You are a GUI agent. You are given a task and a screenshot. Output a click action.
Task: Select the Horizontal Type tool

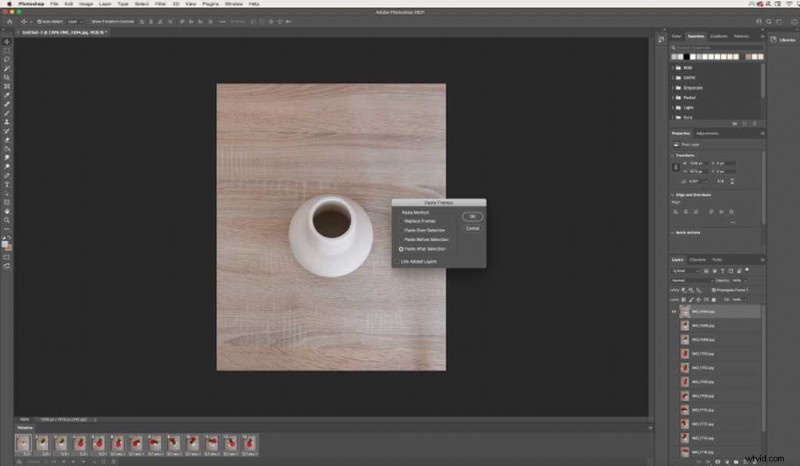pos(7,185)
